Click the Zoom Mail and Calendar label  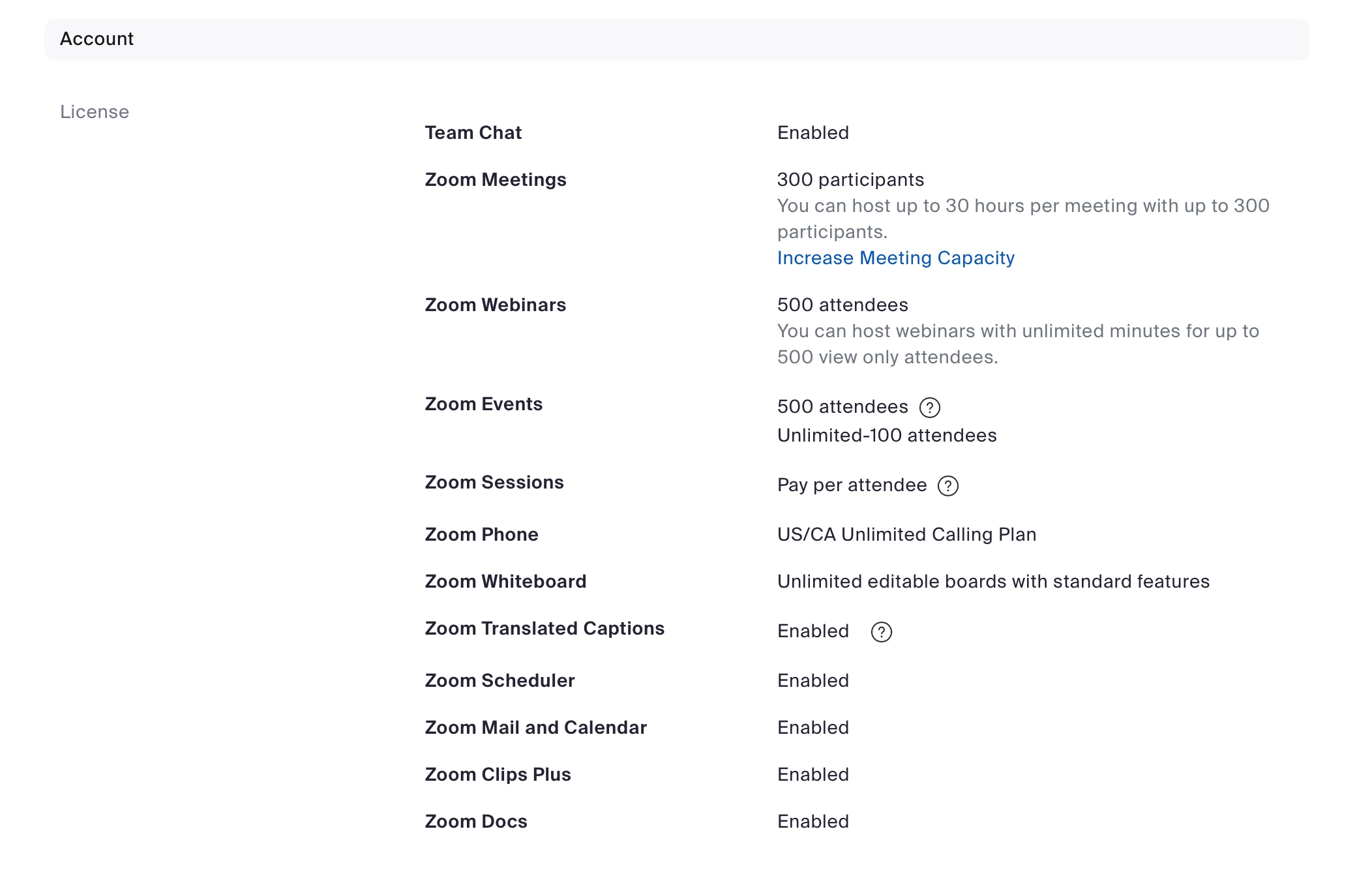[535, 728]
